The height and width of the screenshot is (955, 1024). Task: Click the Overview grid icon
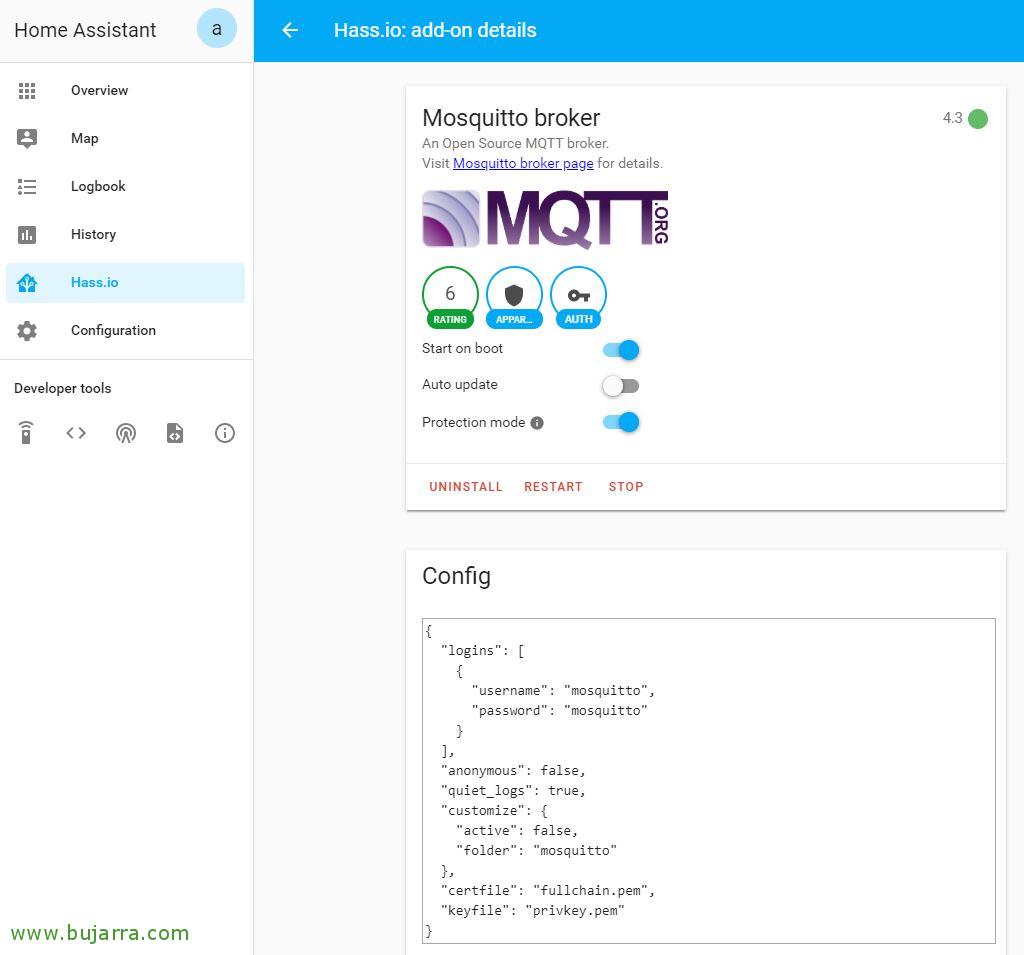pyautogui.click(x=27, y=90)
